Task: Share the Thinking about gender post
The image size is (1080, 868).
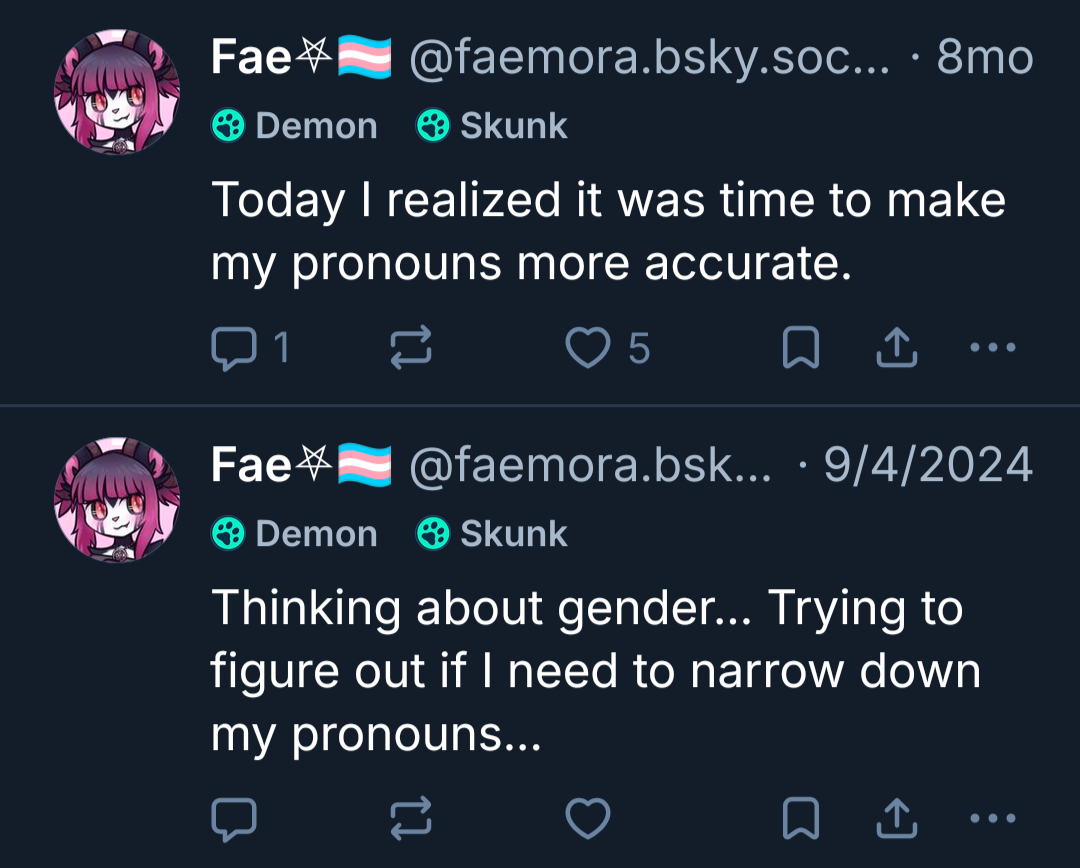Action: pyautogui.click(x=896, y=818)
